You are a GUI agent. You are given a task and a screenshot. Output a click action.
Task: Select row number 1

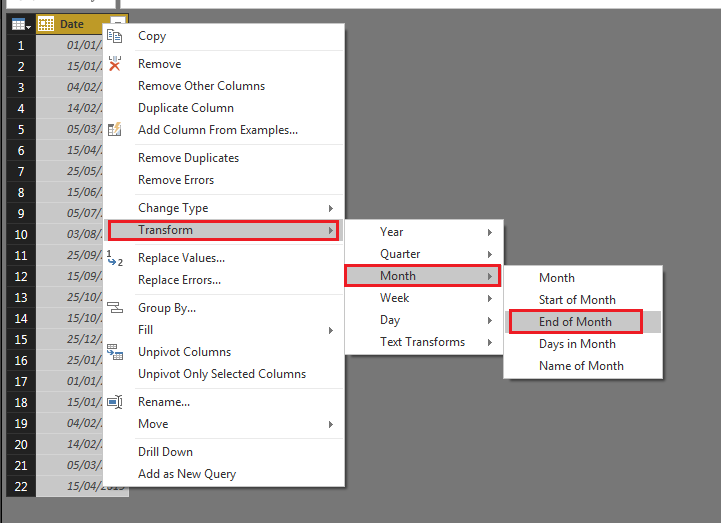tap(21, 46)
